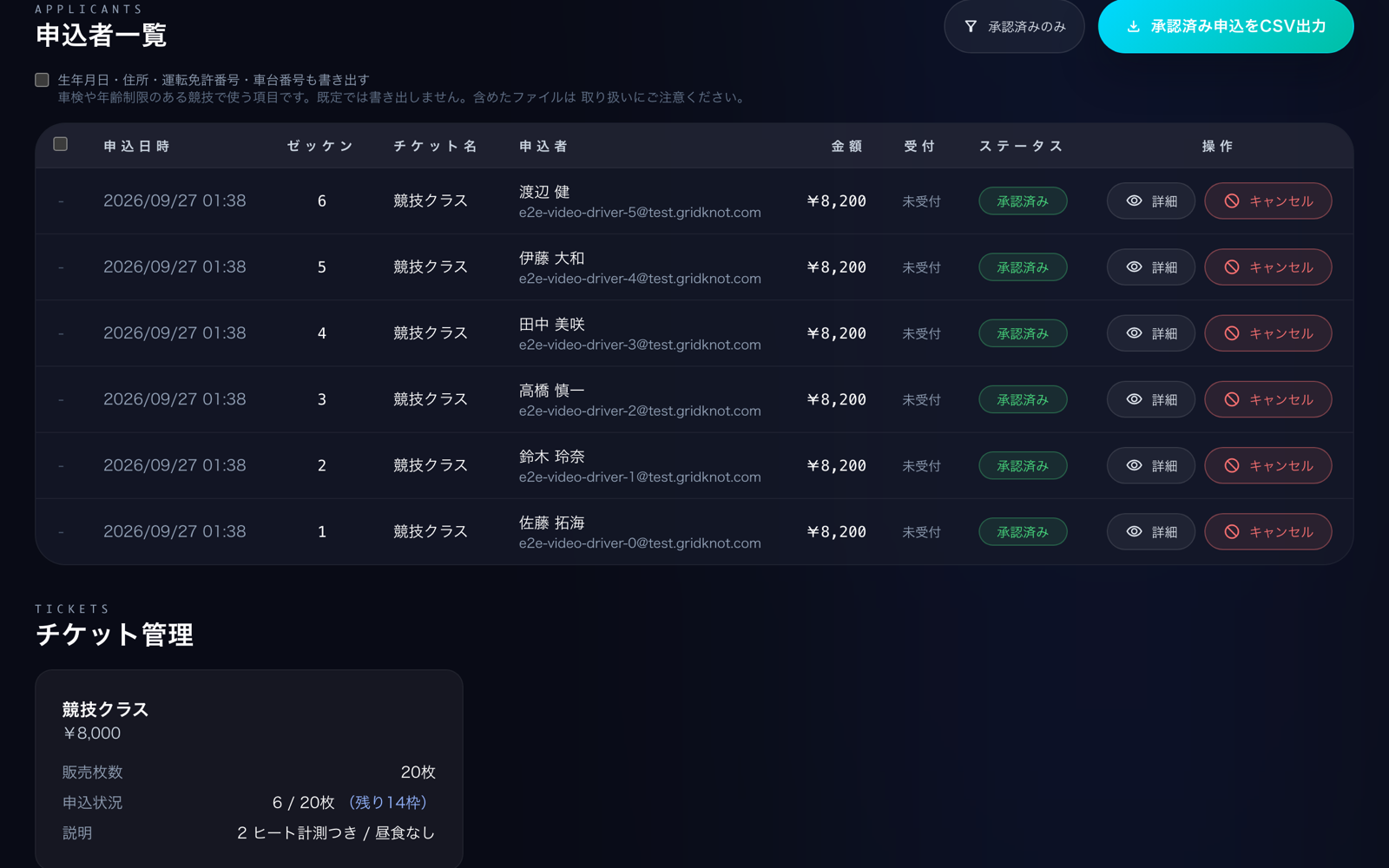Viewport: 1389px width, 868px height.
Task: Cancel the application of ゼッケン 6
Action: [x=1268, y=201]
